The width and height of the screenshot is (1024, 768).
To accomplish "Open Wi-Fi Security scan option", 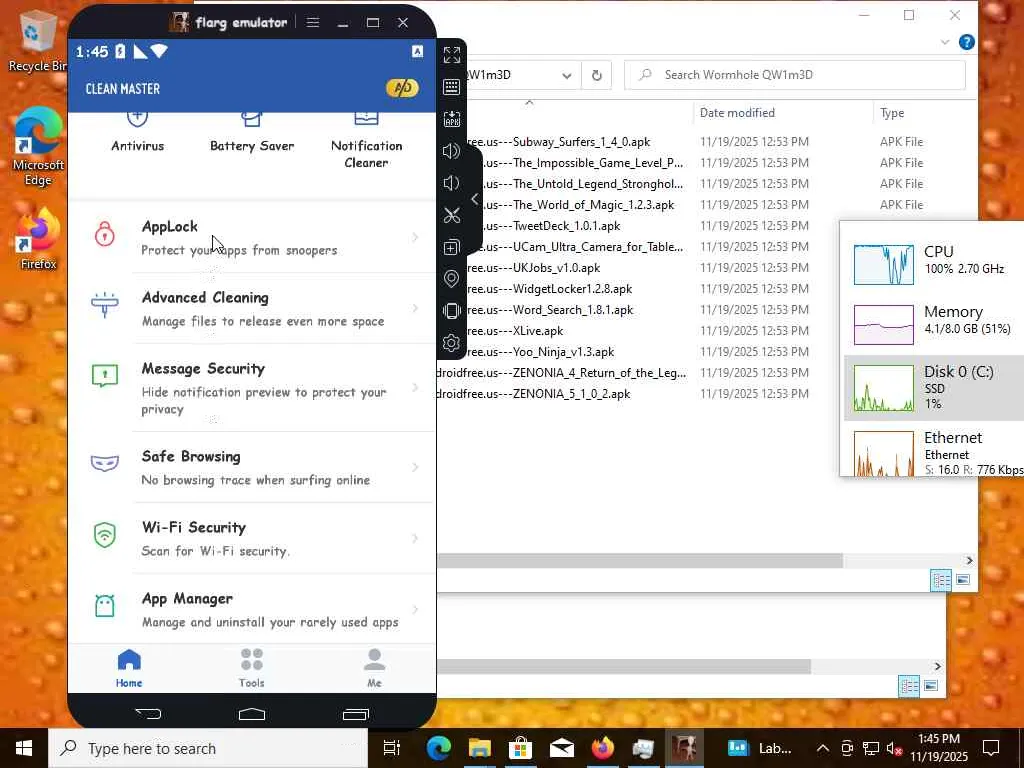I will click(252, 539).
